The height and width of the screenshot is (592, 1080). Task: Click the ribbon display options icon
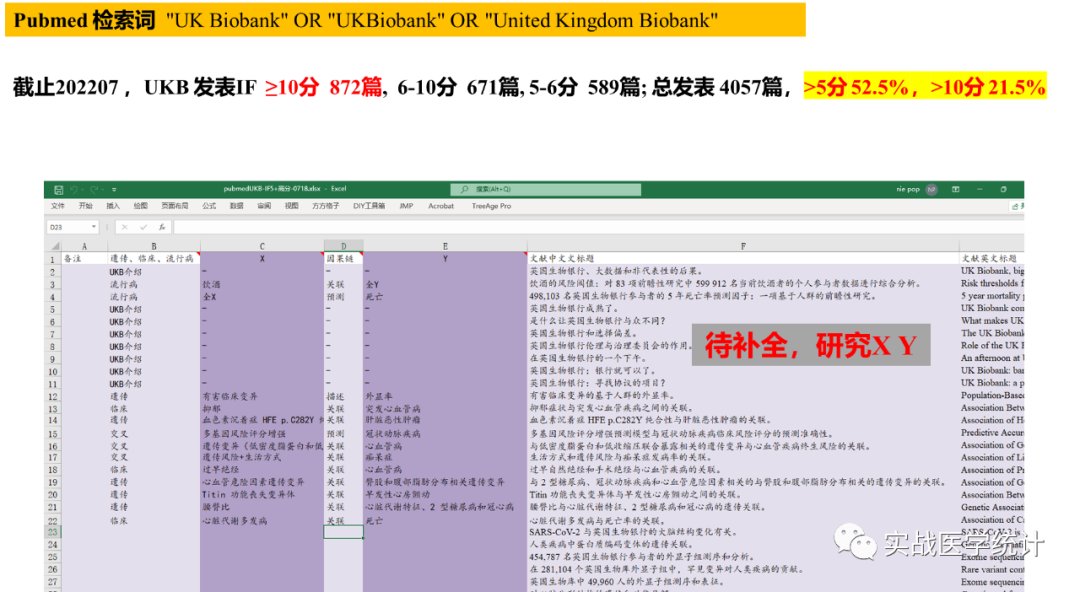coord(956,190)
